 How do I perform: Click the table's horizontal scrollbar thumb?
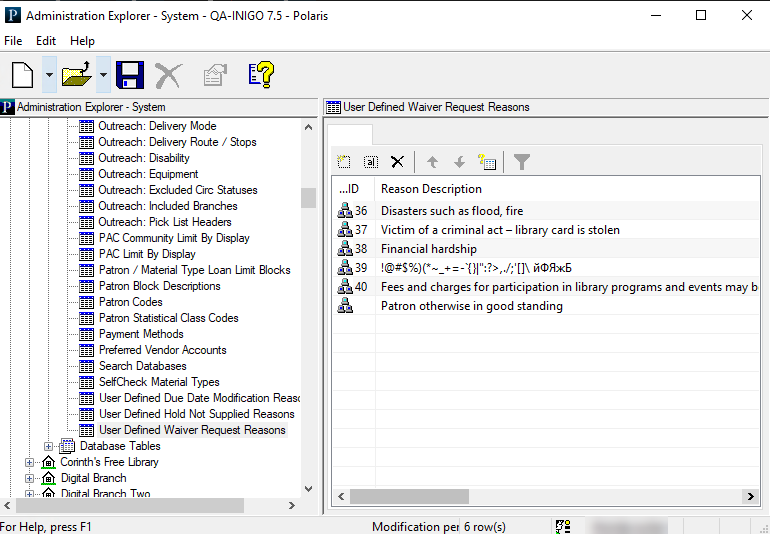[x=409, y=496]
